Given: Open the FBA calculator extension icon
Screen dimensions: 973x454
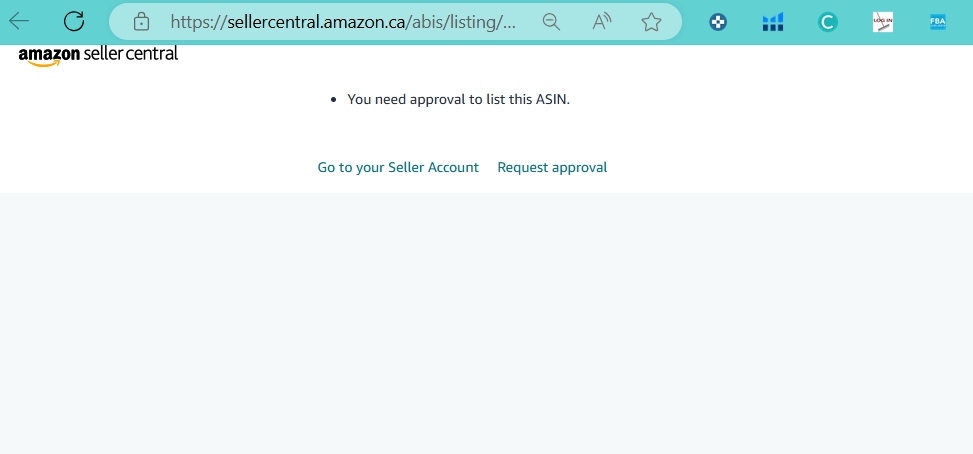Looking at the screenshot, I should pos(938,22).
